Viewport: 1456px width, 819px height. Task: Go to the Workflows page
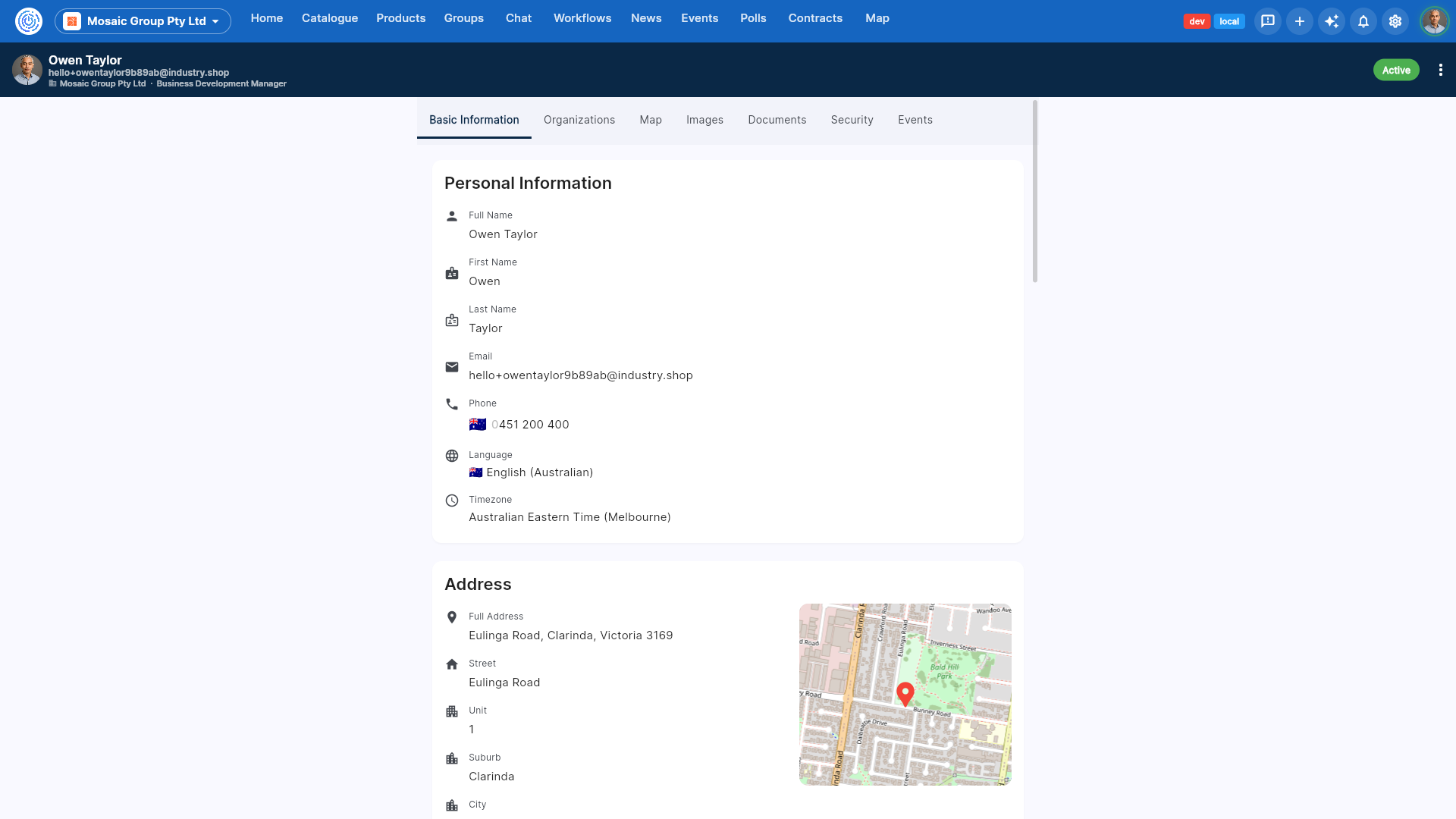tap(582, 18)
